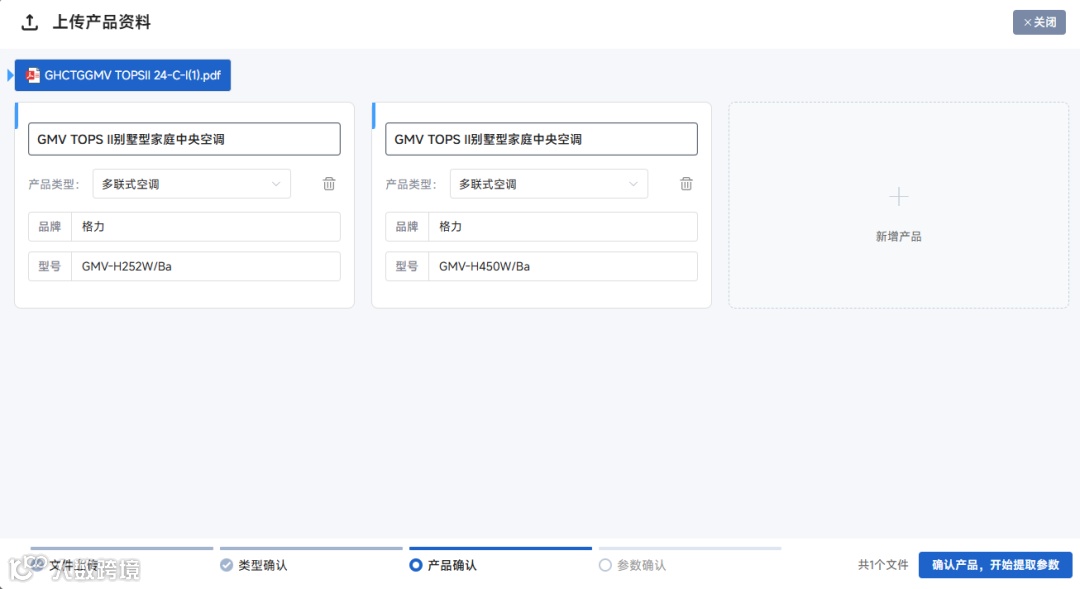The image size is (1080, 589).
Task: Click the 共1个文件 file count text
Action: 882,565
